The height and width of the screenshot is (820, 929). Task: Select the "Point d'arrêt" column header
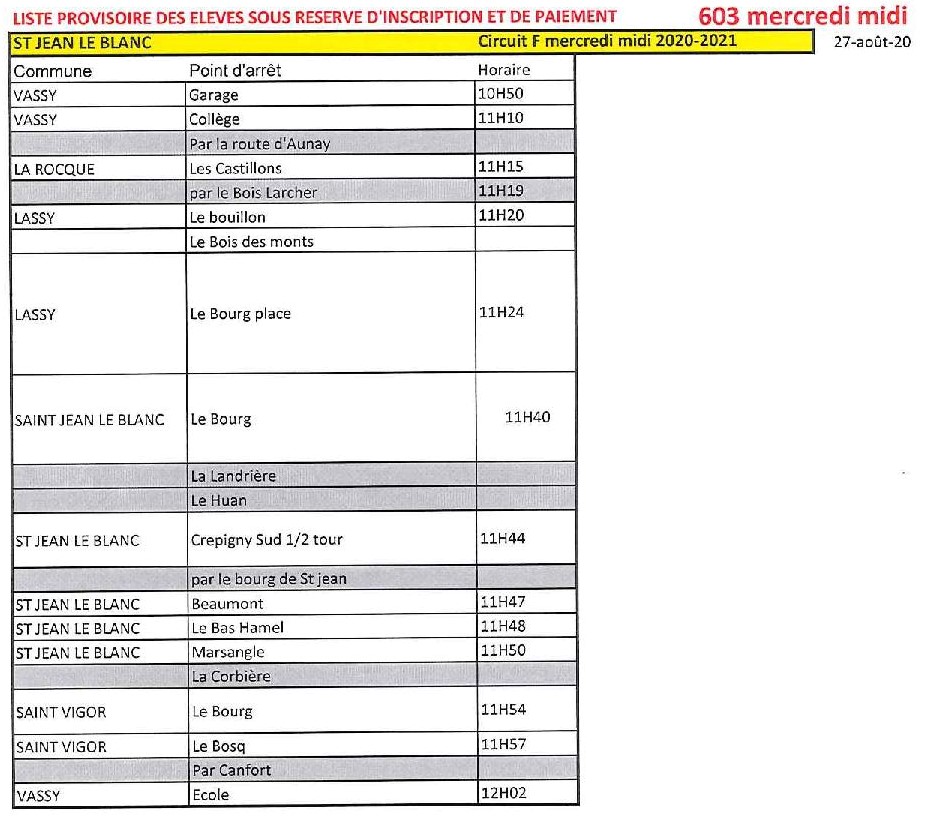click(x=235, y=71)
